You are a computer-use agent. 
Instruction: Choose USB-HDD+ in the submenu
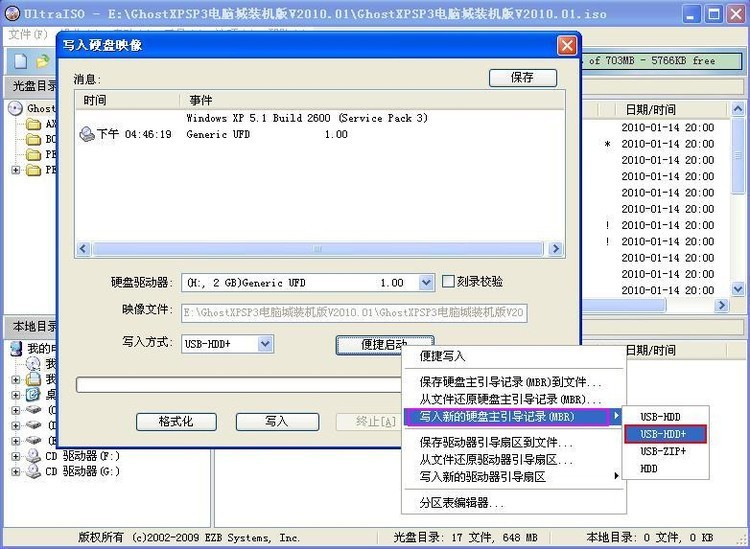pyautogui.click(x=665, y=434)
